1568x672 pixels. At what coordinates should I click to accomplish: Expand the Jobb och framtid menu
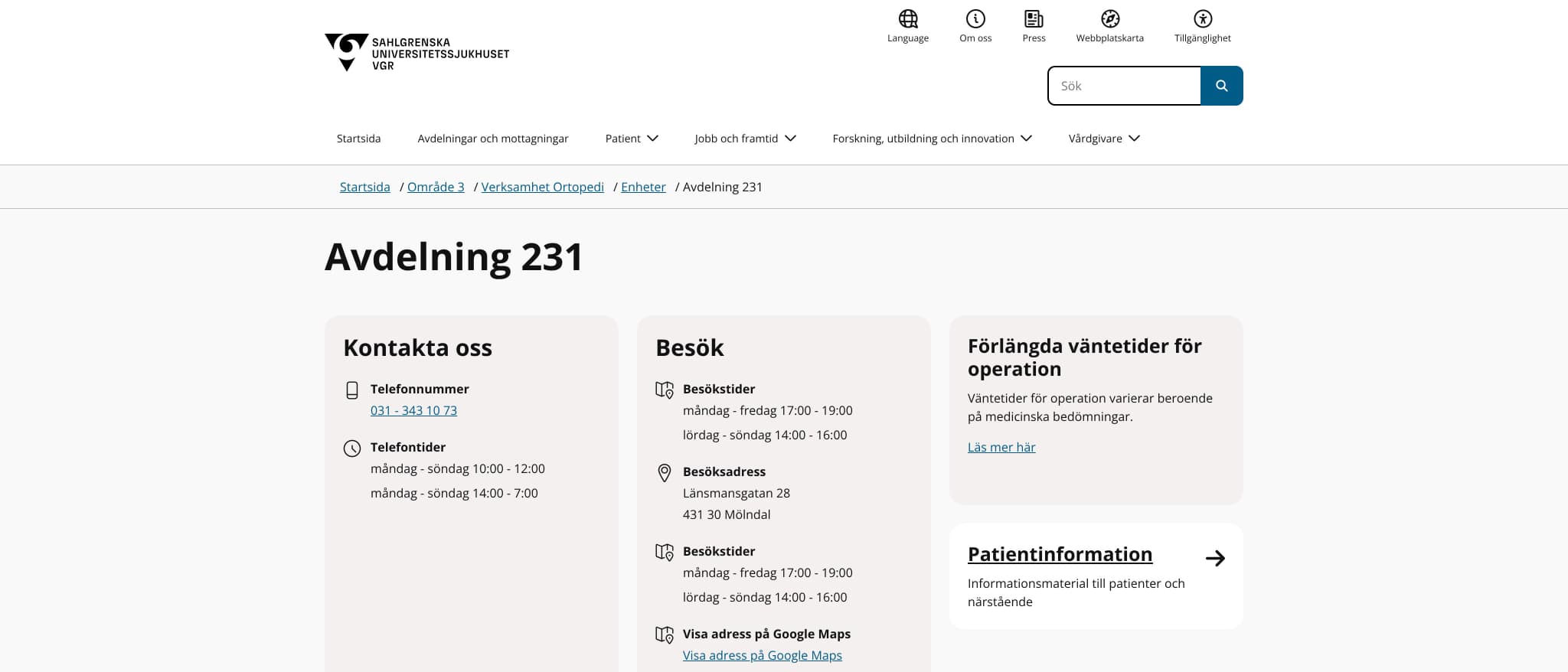(x=746, y=139)
